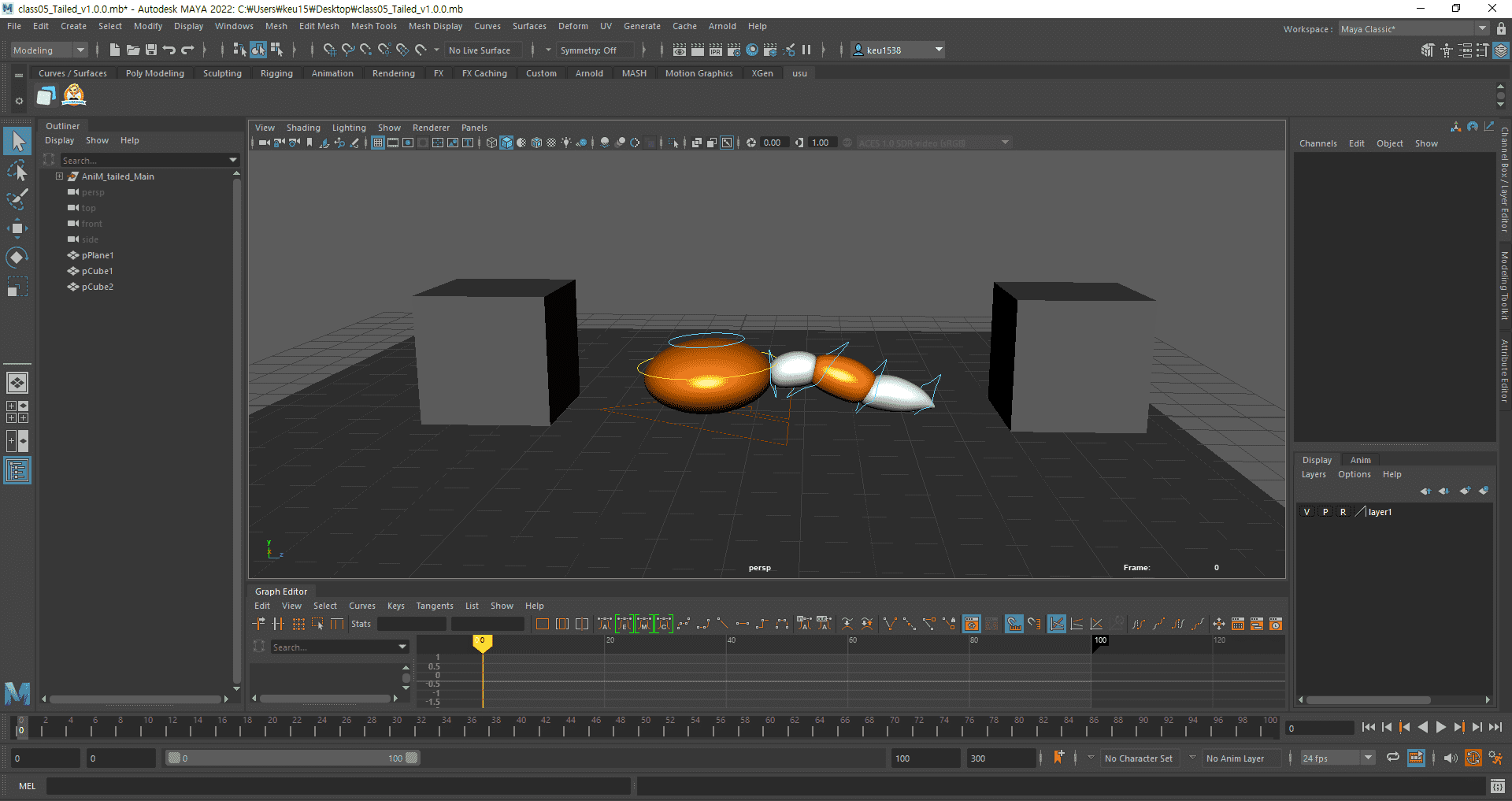Image resolution: width=1512 pixels, height=801 pixels.
Task: Click the Save scene icon
Action: [151, 50]
